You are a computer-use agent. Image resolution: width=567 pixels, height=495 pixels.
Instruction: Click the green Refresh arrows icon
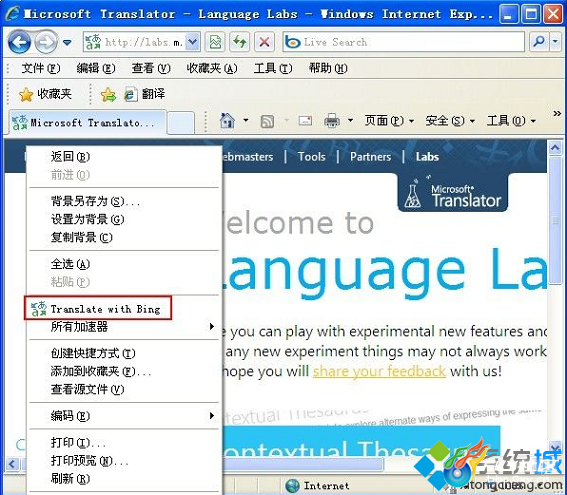pos(239,42)
